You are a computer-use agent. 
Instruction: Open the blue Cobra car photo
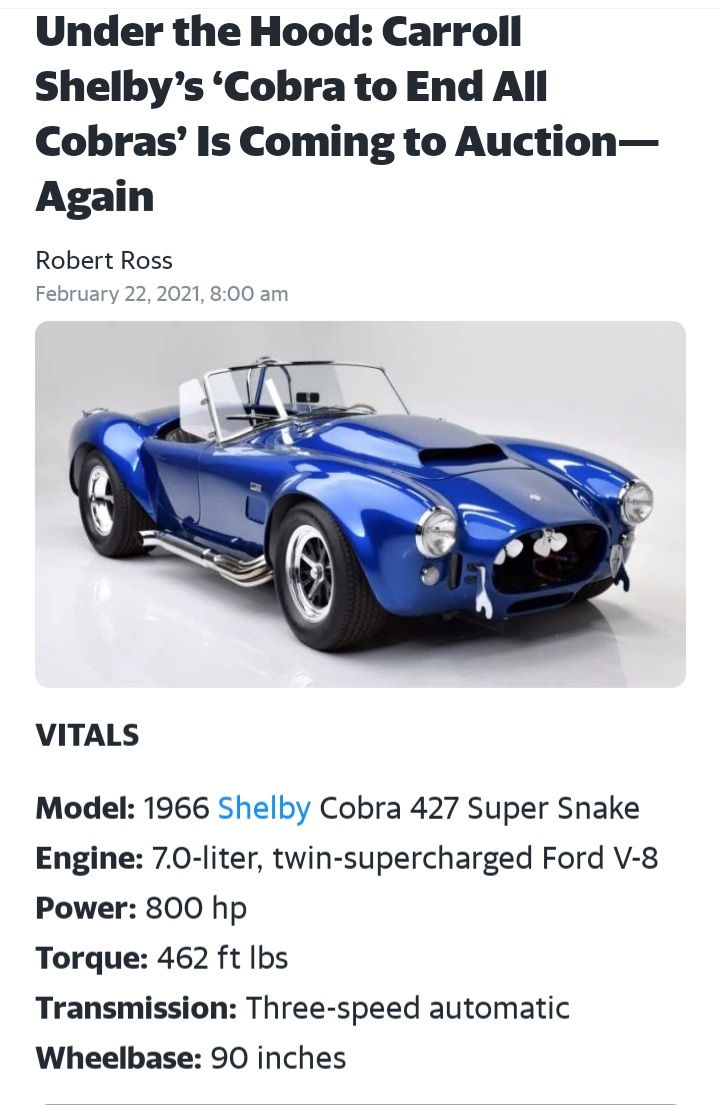[x=360, y=504]
